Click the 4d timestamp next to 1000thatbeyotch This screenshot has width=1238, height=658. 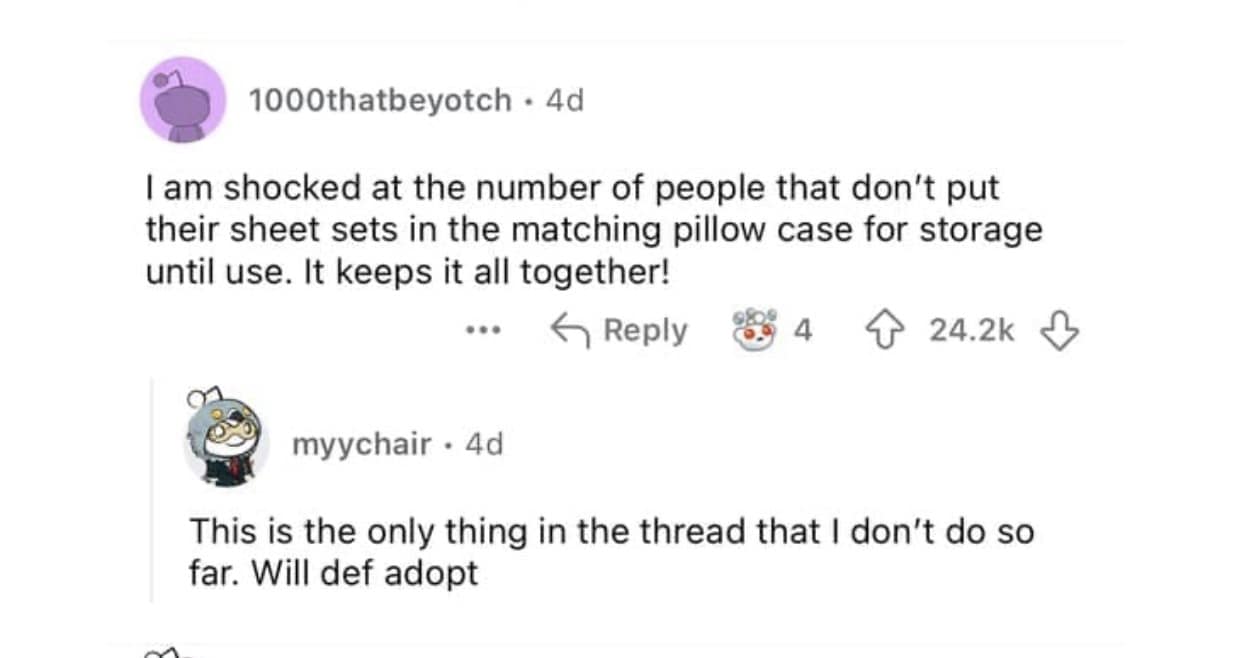point(565,101)
